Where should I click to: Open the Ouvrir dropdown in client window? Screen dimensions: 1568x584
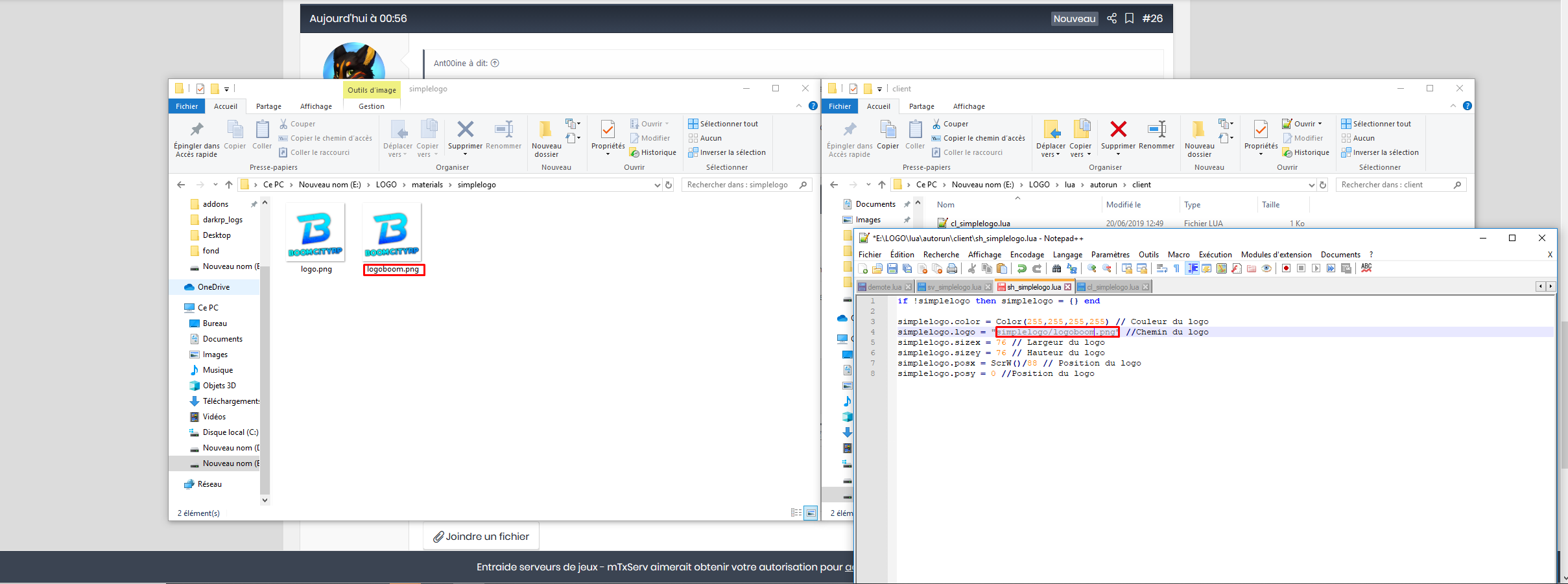pos(1320,124)
